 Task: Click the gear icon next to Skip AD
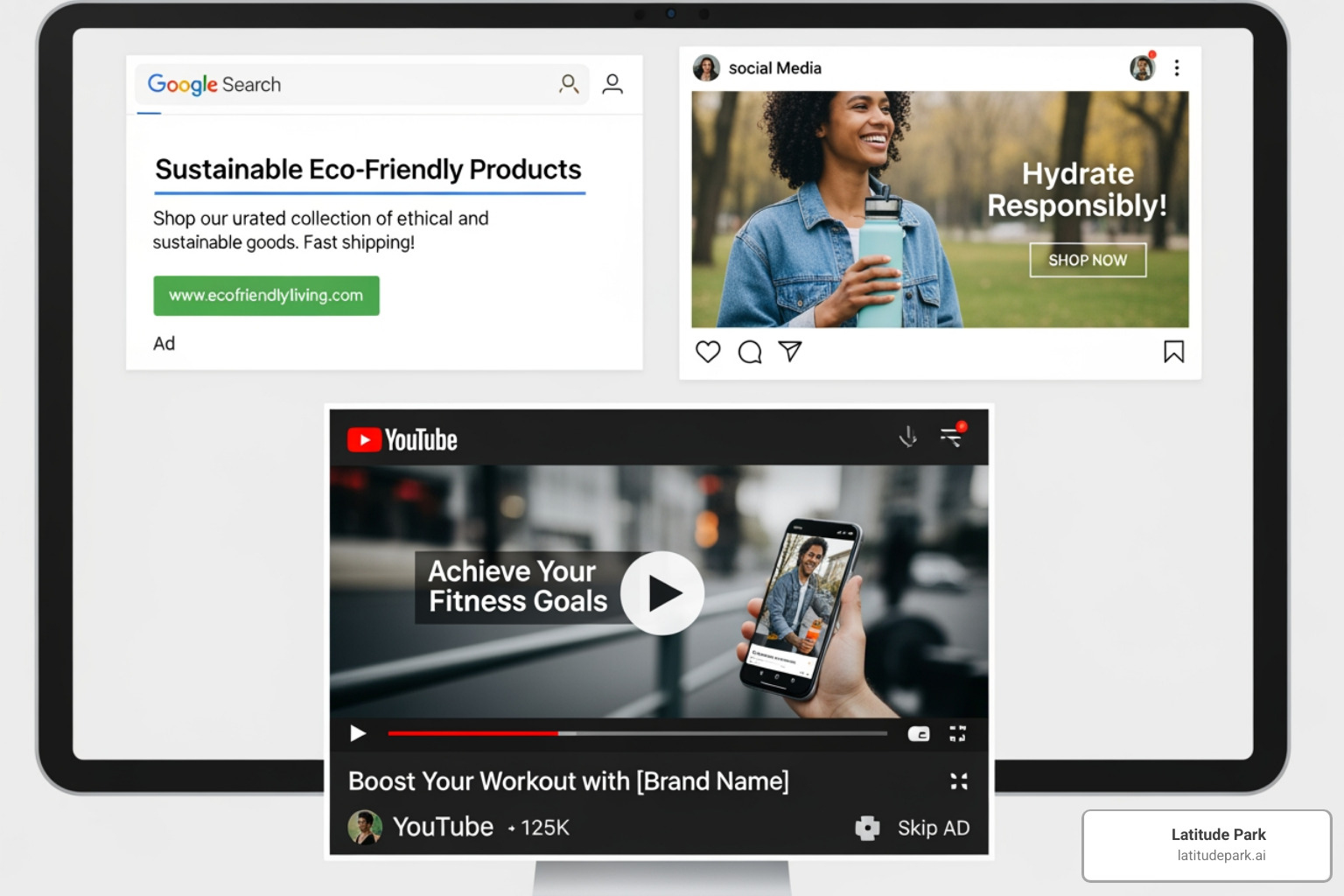[x=865, y=828]
